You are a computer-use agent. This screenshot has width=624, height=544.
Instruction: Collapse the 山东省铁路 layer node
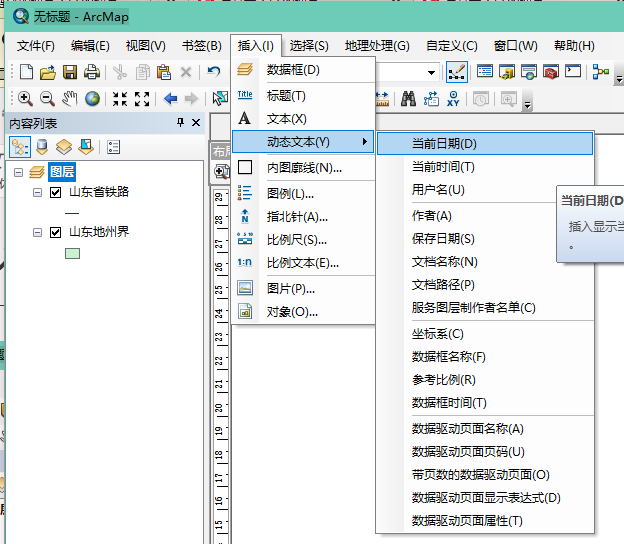pyautogui.click(x=37, y=193)
